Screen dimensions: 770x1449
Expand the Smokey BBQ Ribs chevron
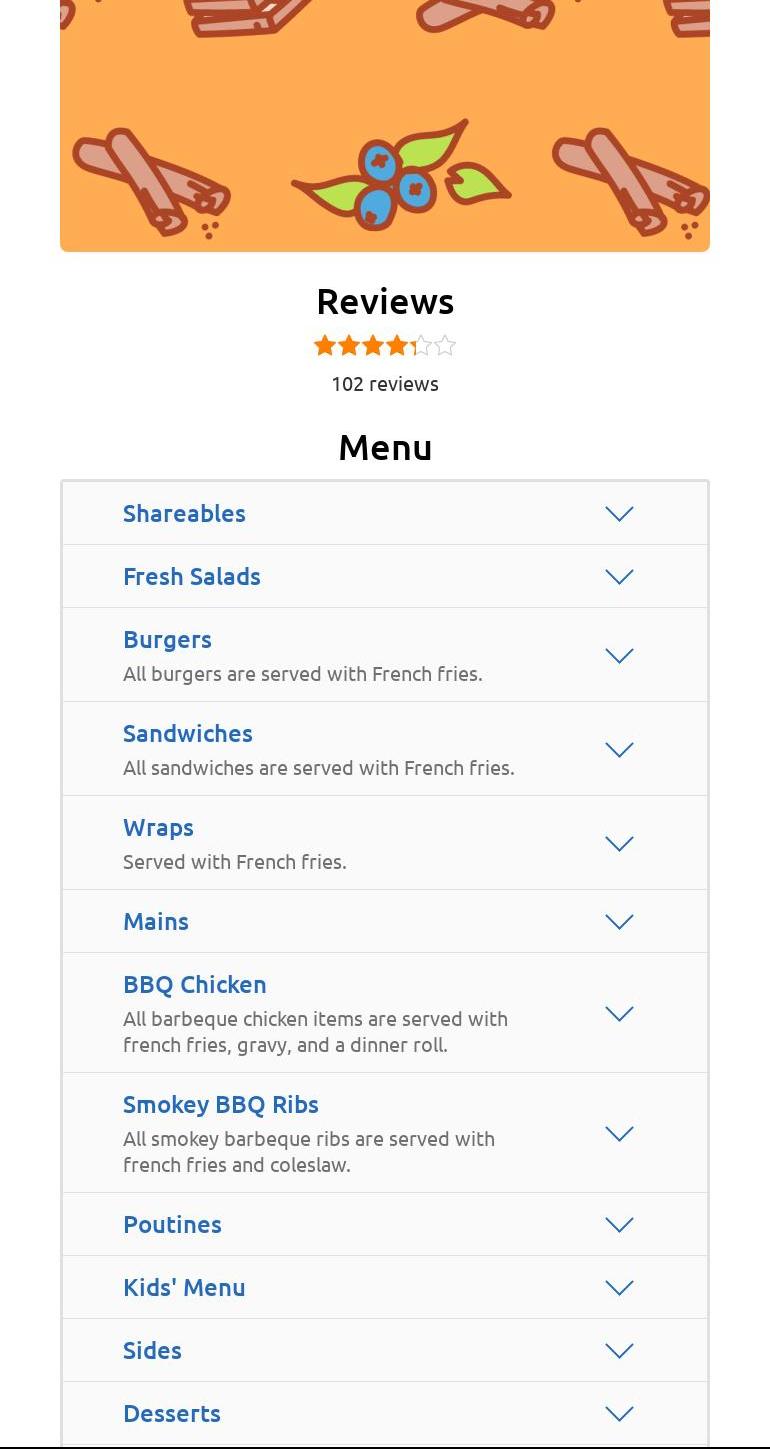pos(620,1134)
